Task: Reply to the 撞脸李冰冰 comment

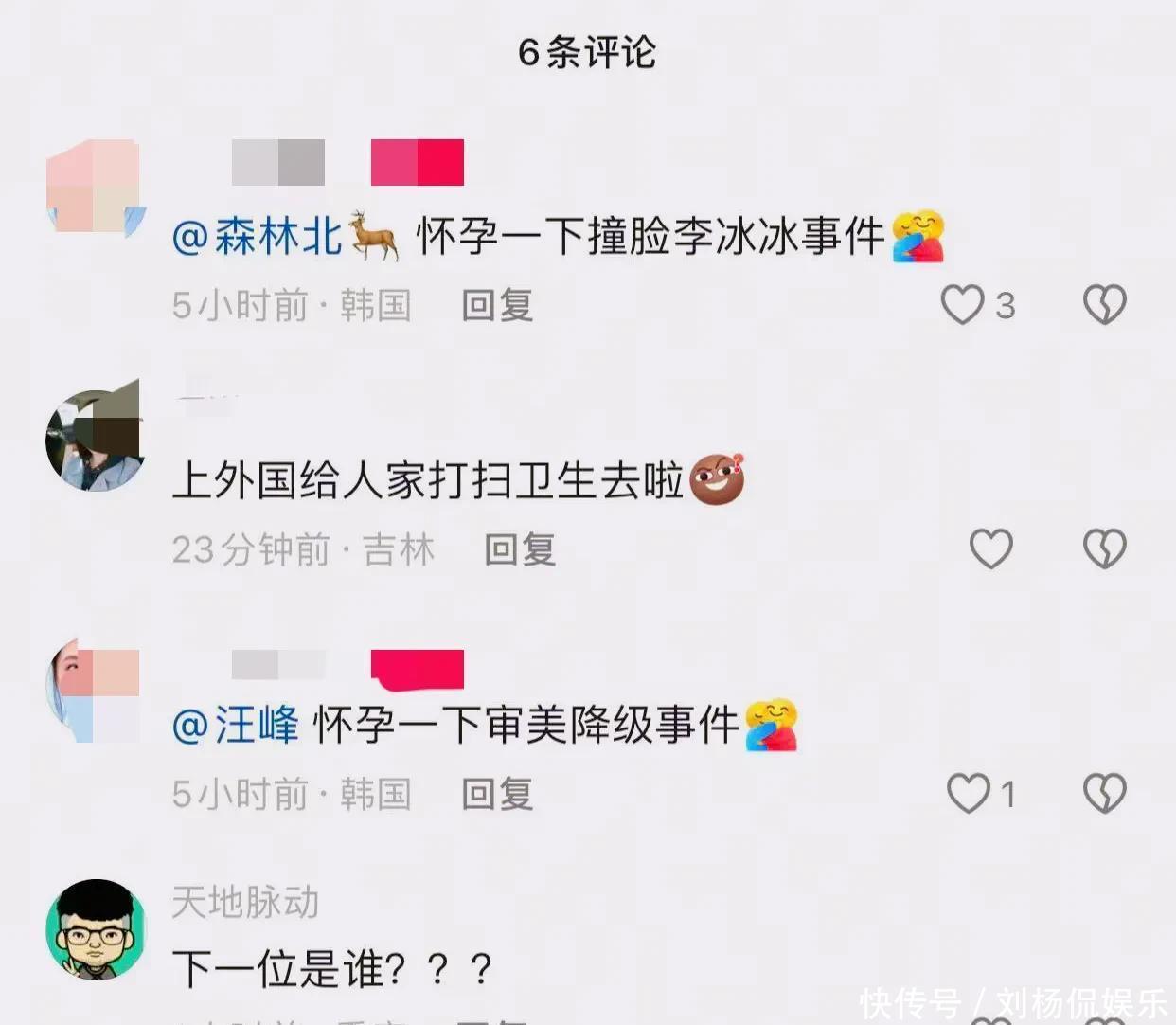Action: coord(497,305)
